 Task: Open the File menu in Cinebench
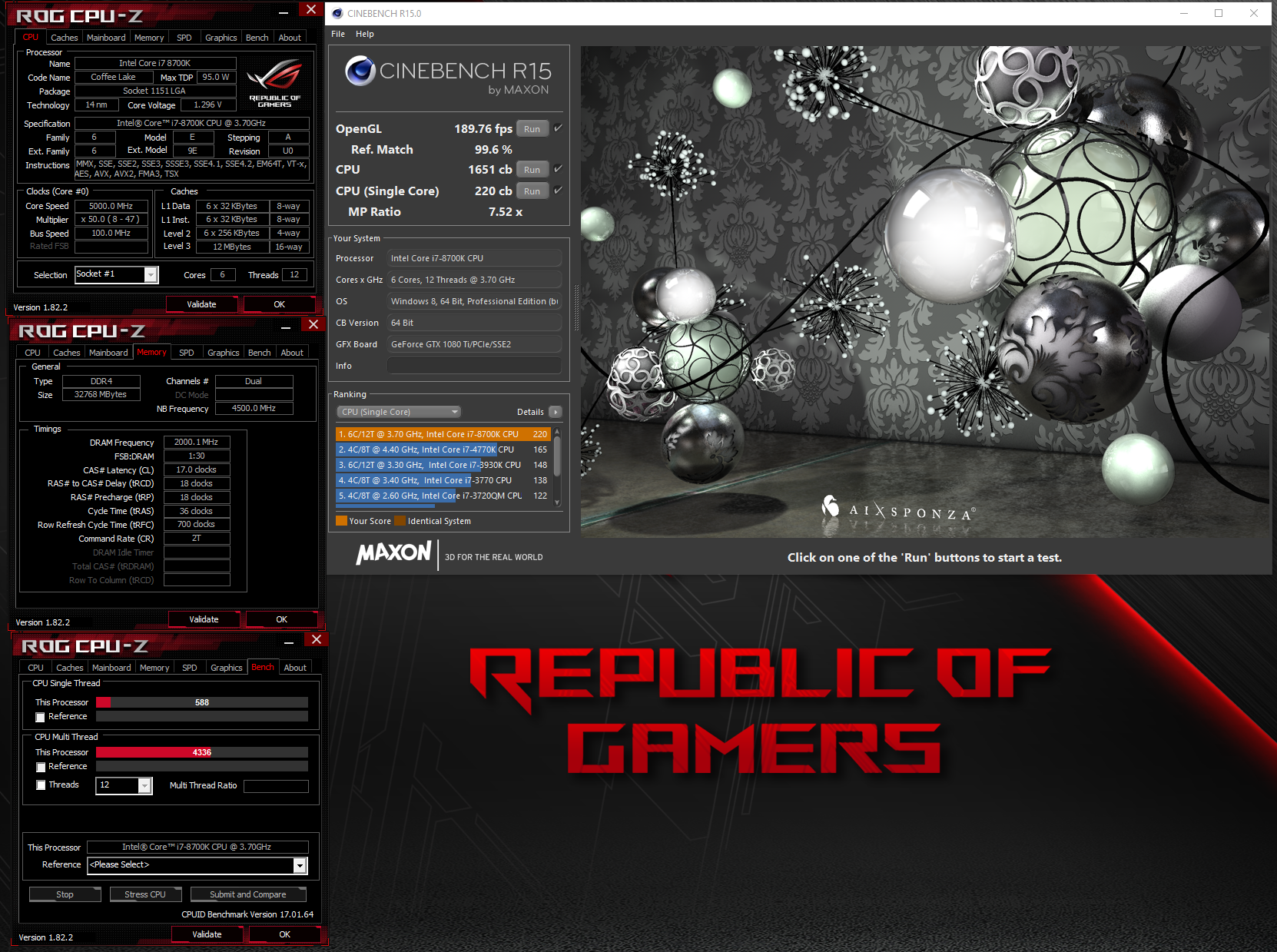338,34
